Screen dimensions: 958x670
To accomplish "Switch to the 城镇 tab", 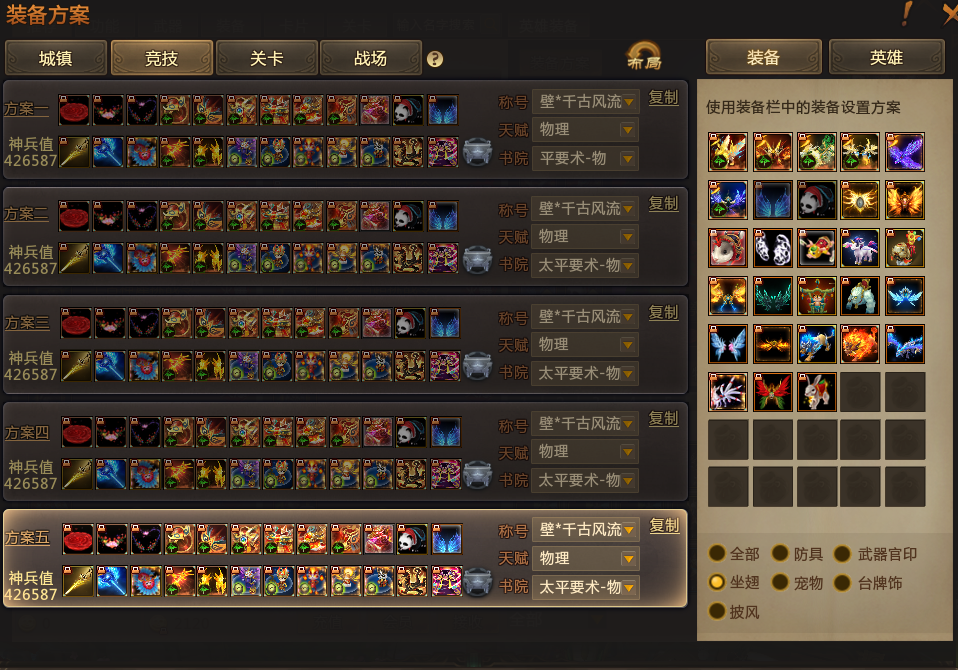I will [56, 58].
